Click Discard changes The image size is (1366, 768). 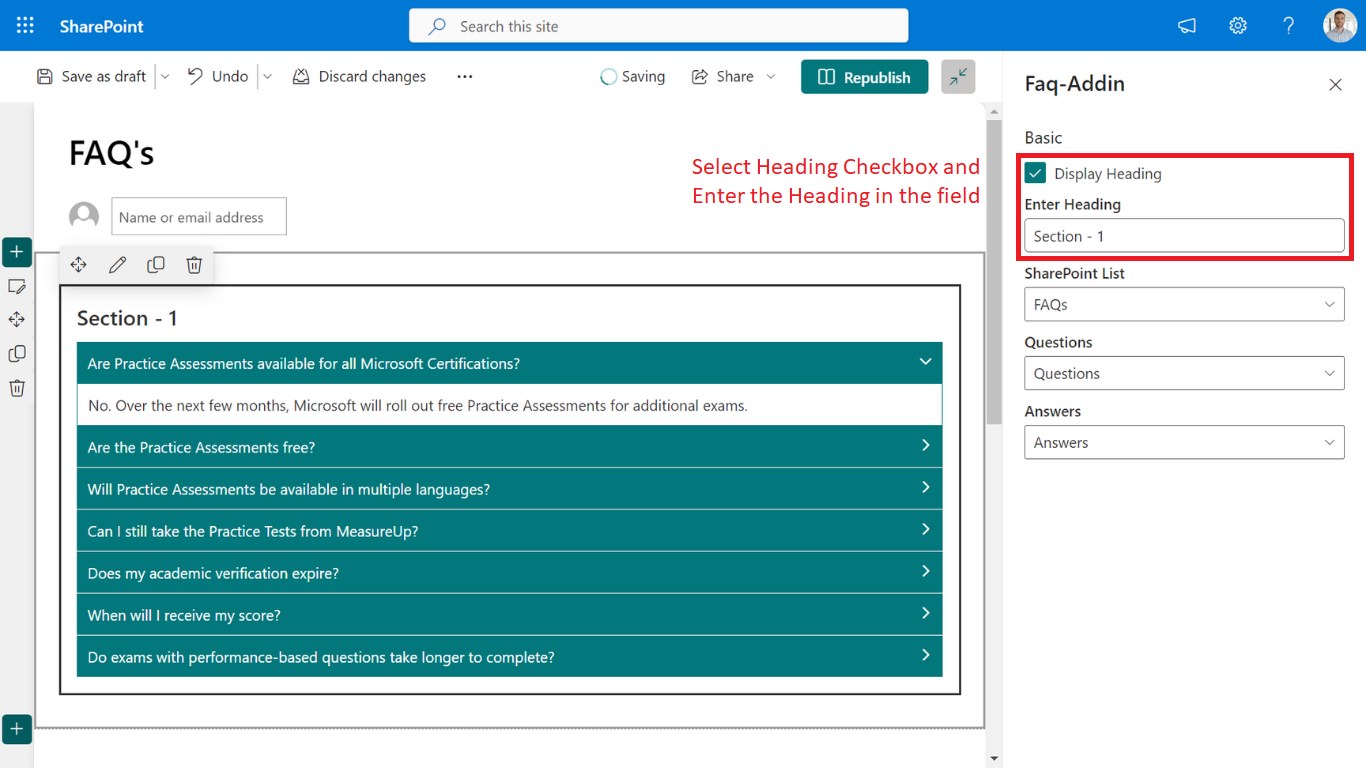[x=359, y=77]
